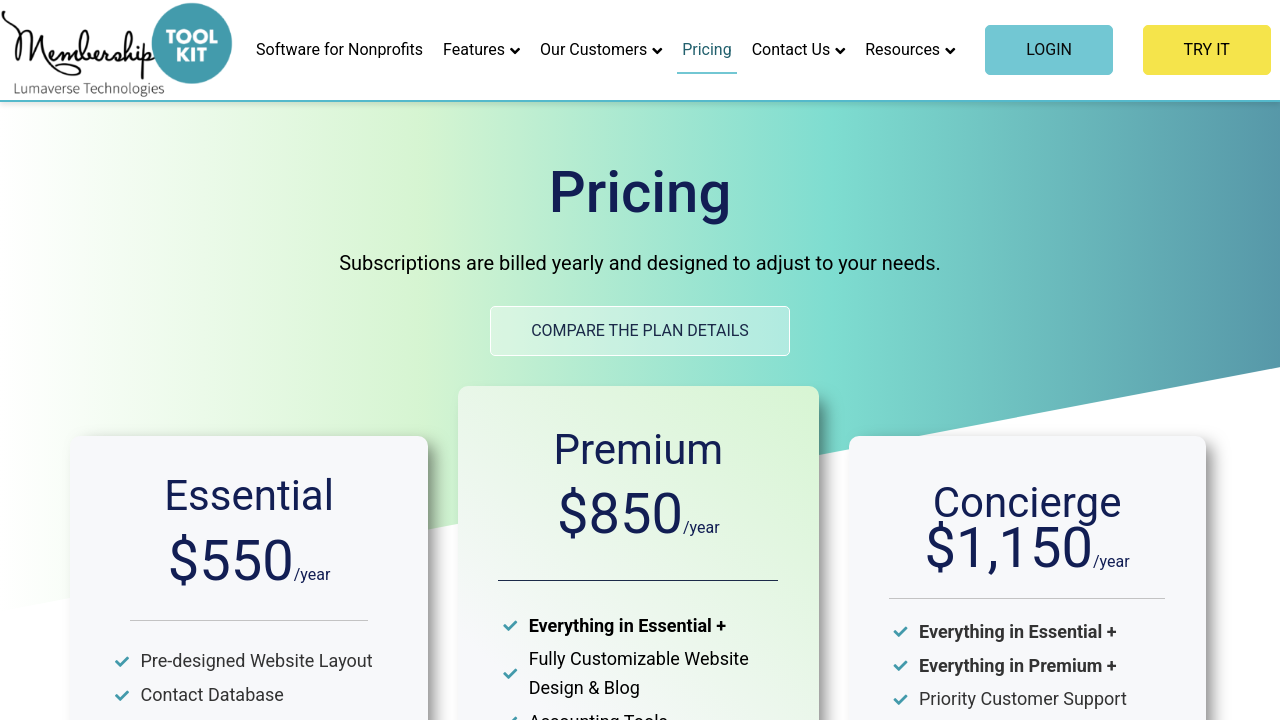Screen dimensions: 1280x720
Task: Click the Membership Toolkit logo
Action: click(117, 50)
